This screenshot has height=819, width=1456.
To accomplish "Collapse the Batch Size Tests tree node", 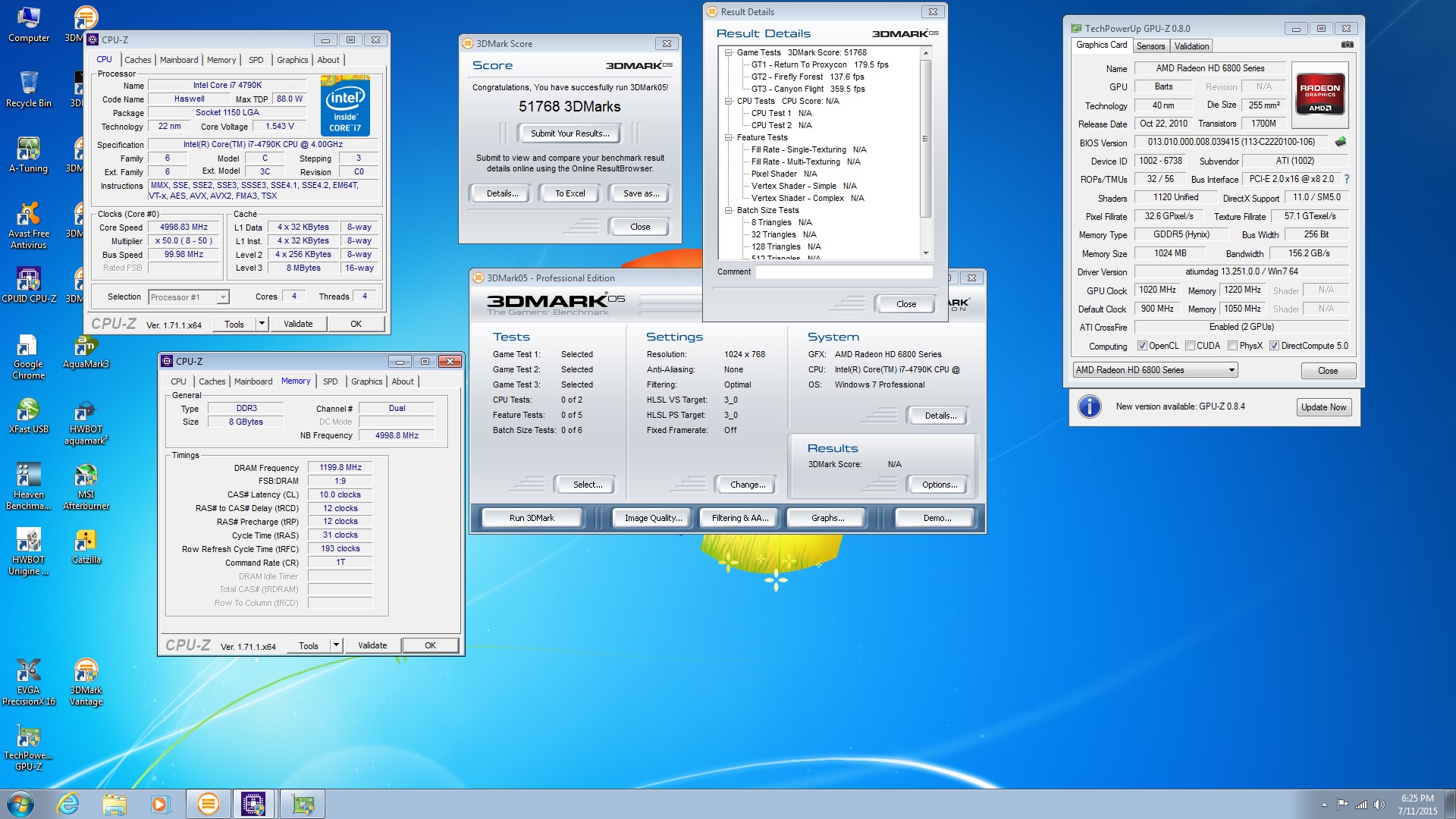I will click(728, 211).
